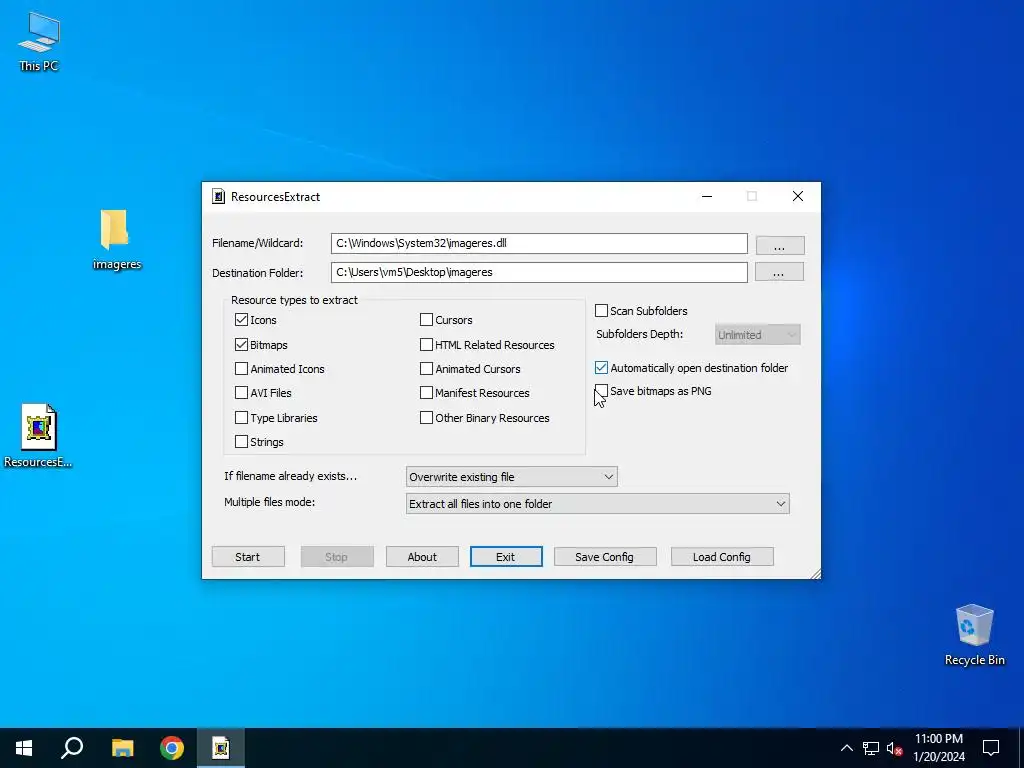Viewport: 1024px width, 768px height.
Task: Click the ResourcesExtract title bar icon
Action: pyautogui.click(x=218, y=197)
